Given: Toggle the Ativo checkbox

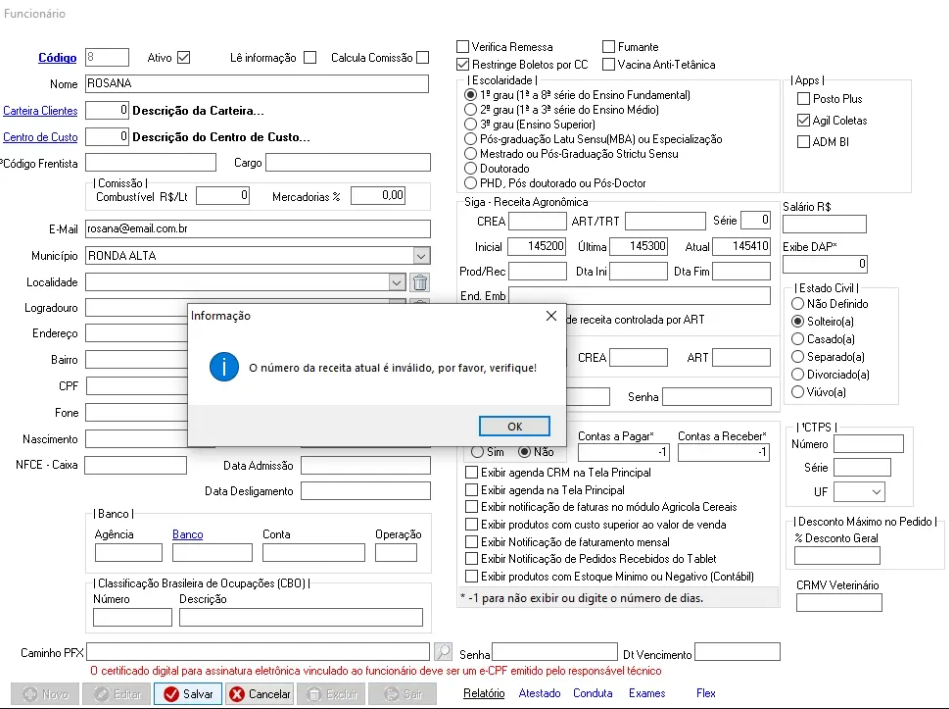Looking at the screenshot, I should [x=184, y=58].
